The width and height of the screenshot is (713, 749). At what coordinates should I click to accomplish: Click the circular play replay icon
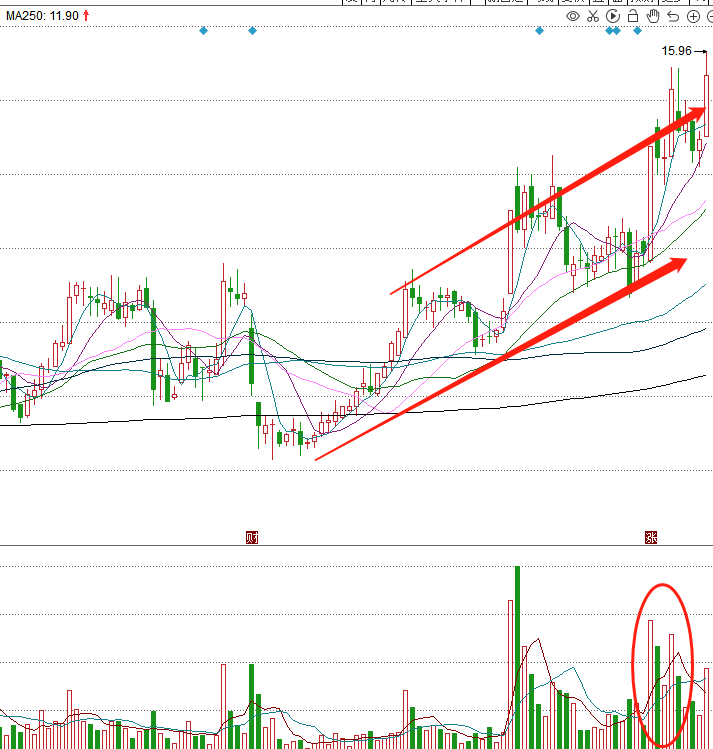(x=613, y=16)
